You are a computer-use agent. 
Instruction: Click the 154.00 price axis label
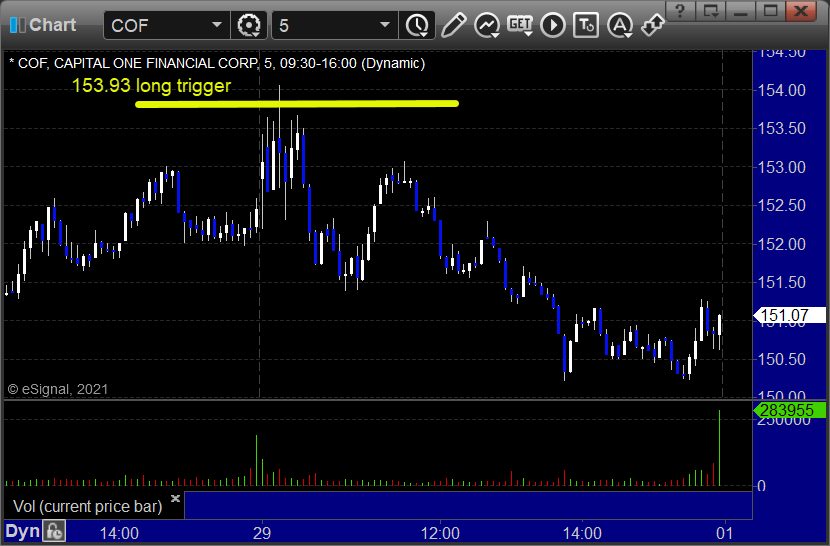[782, 91]
